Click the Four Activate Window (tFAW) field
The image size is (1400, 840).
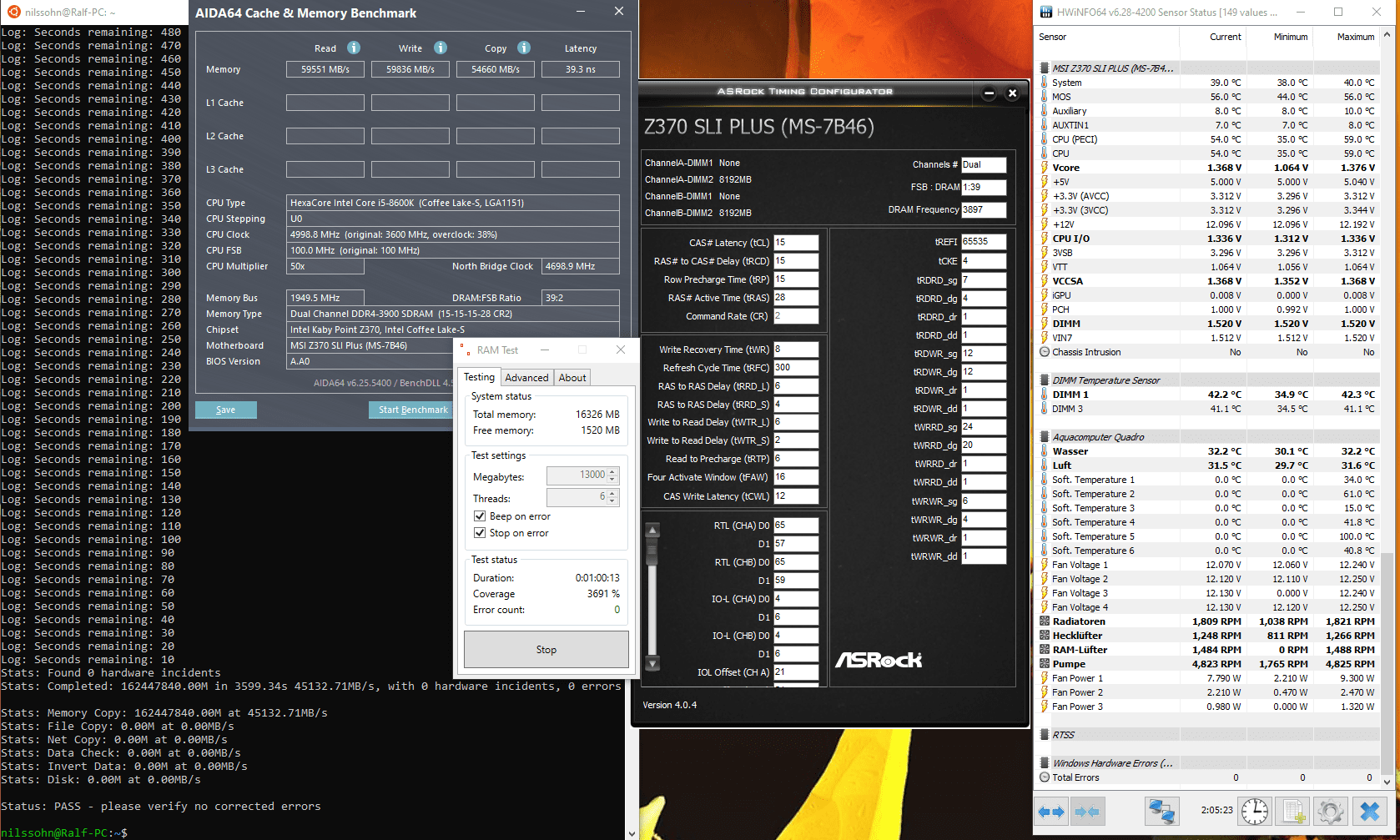796,478
